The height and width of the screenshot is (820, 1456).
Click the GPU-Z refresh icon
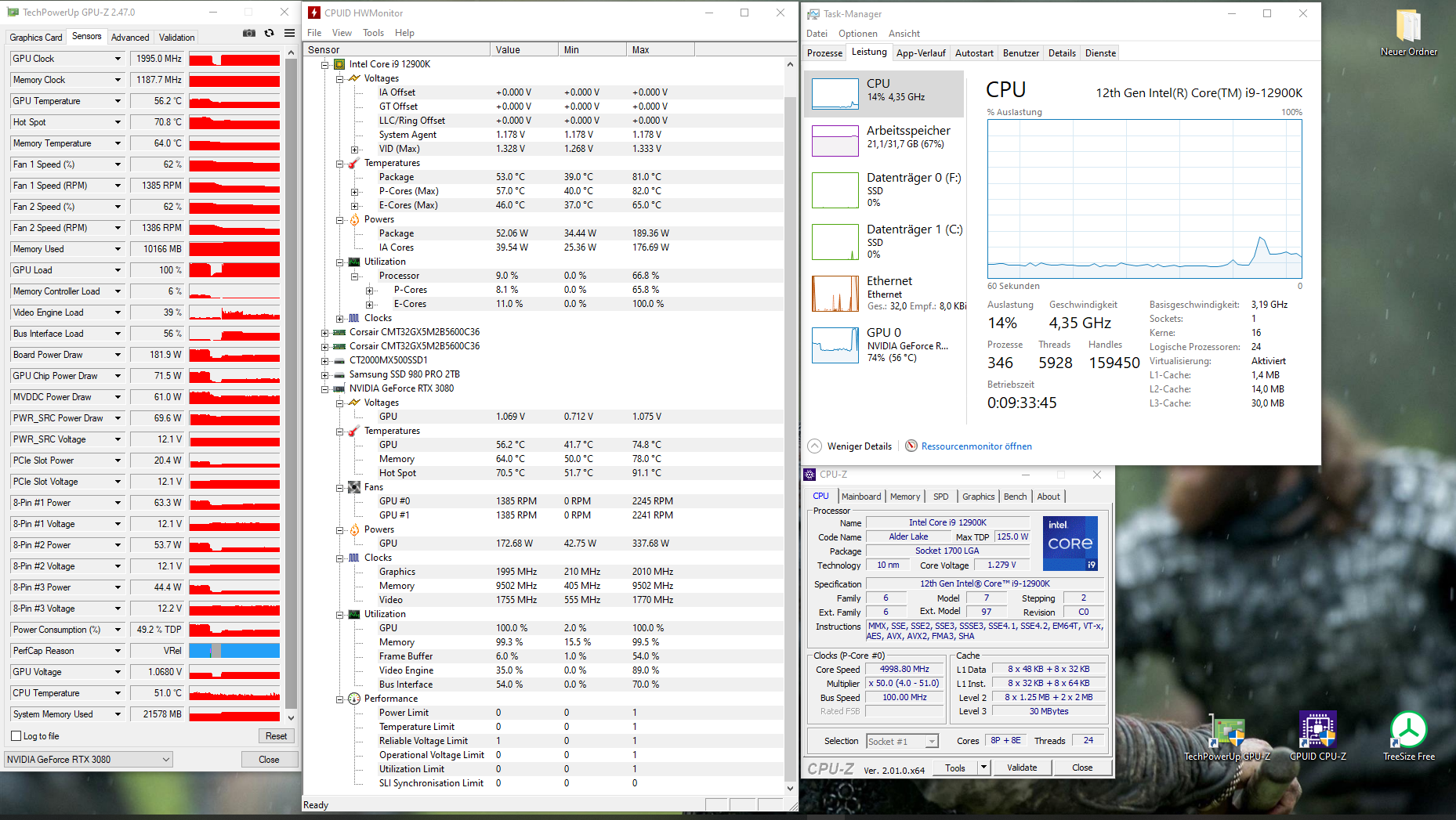click(270, 33)
